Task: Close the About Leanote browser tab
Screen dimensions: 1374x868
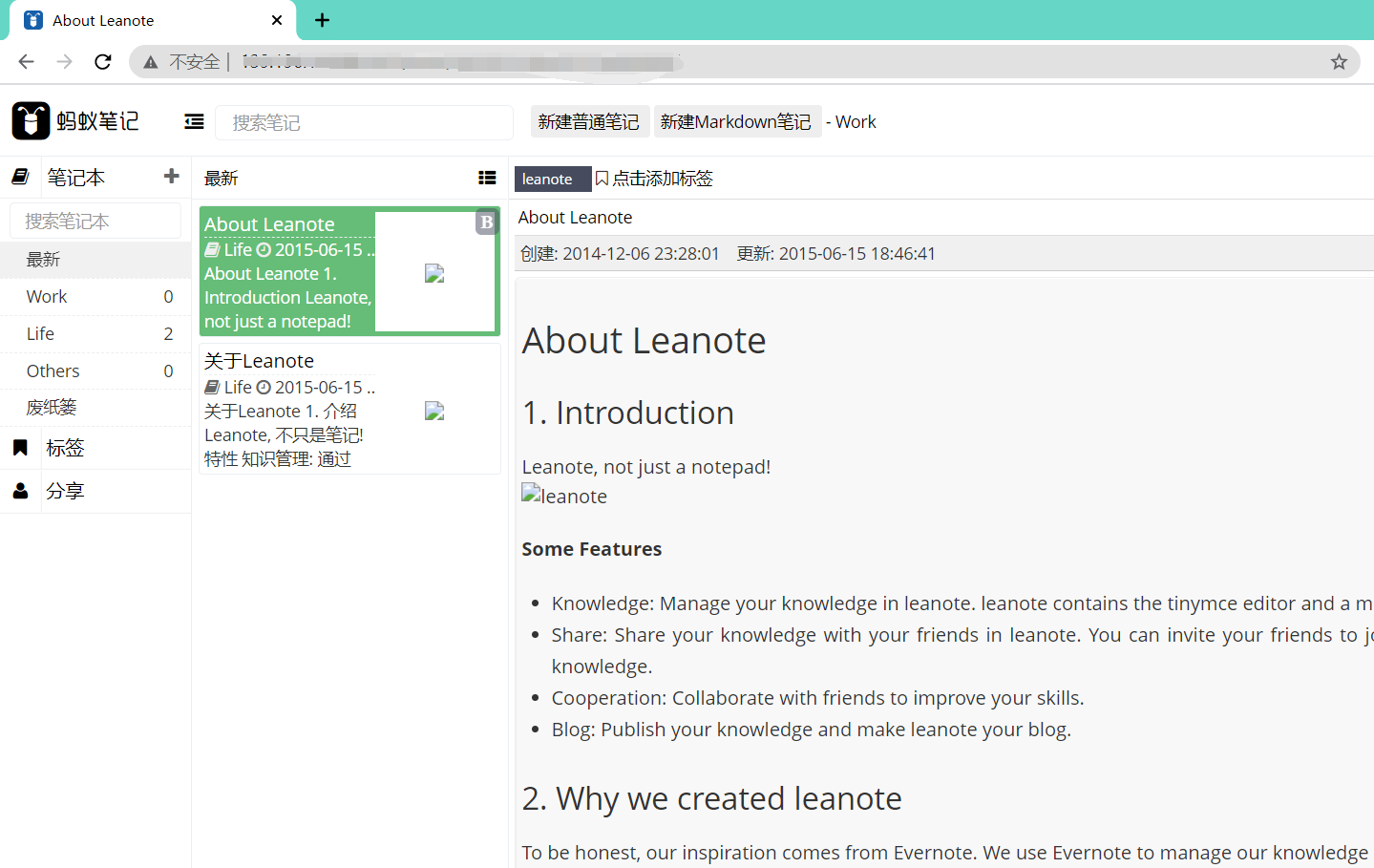Action: click(x=277, y=20)
